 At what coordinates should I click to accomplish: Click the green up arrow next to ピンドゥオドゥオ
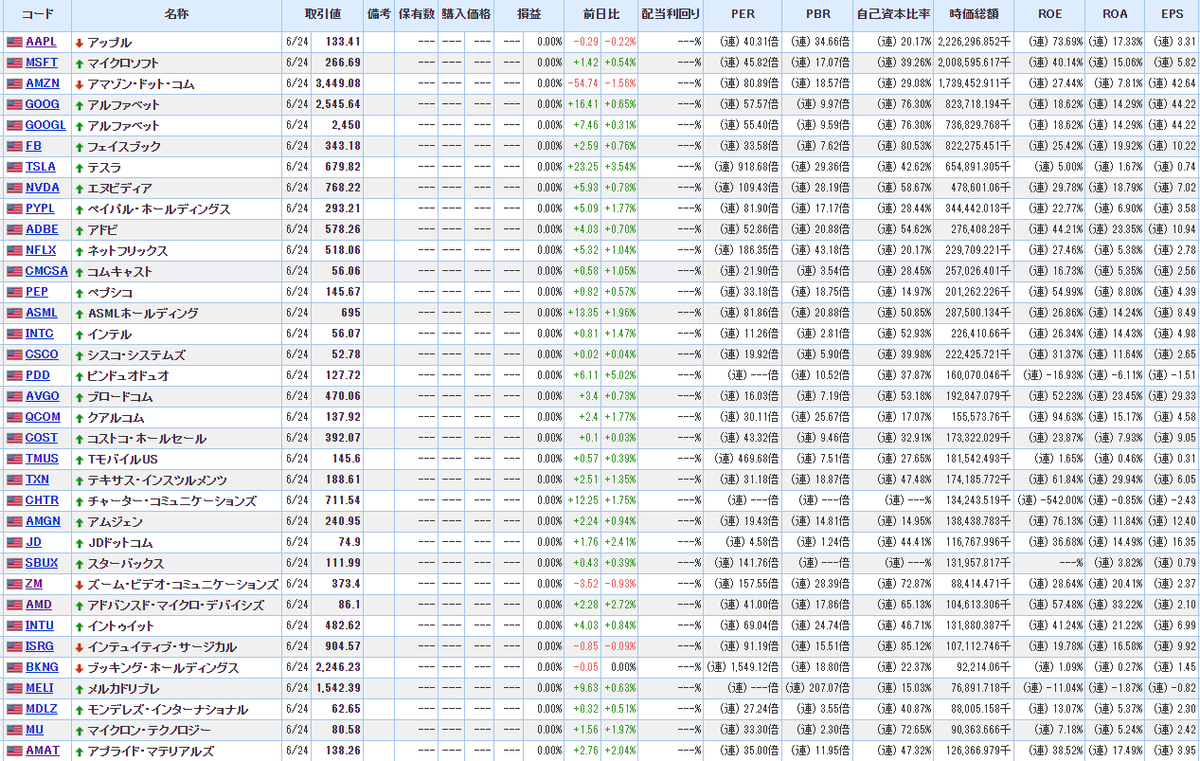(x=79, y=376)
